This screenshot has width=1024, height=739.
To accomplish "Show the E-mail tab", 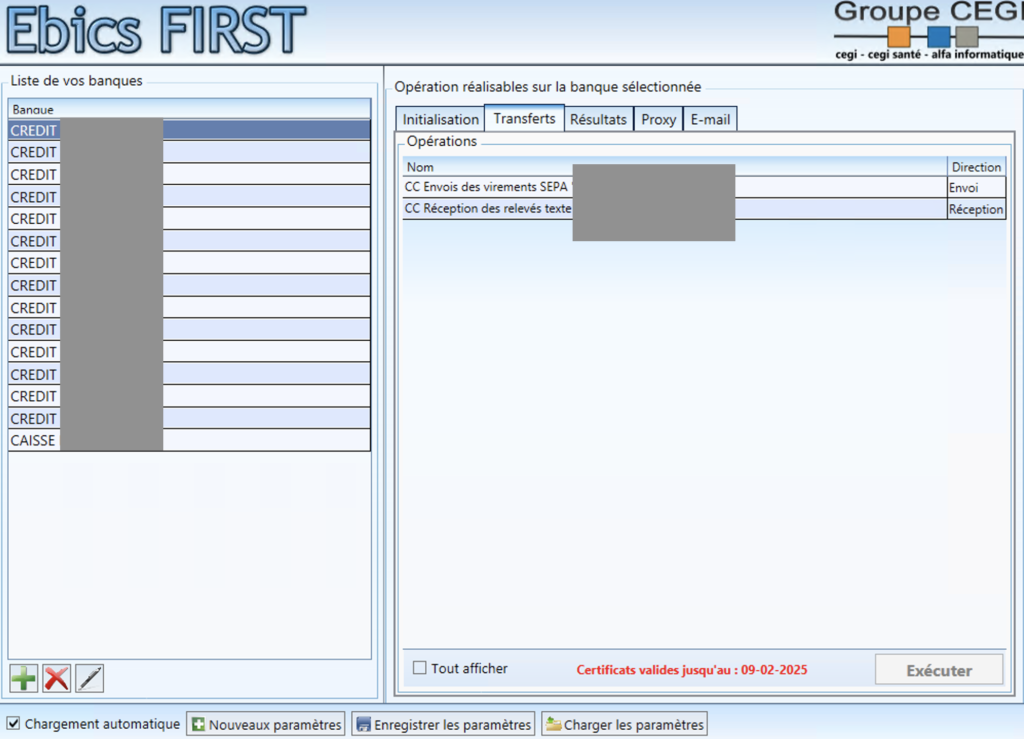I will 711,119.
